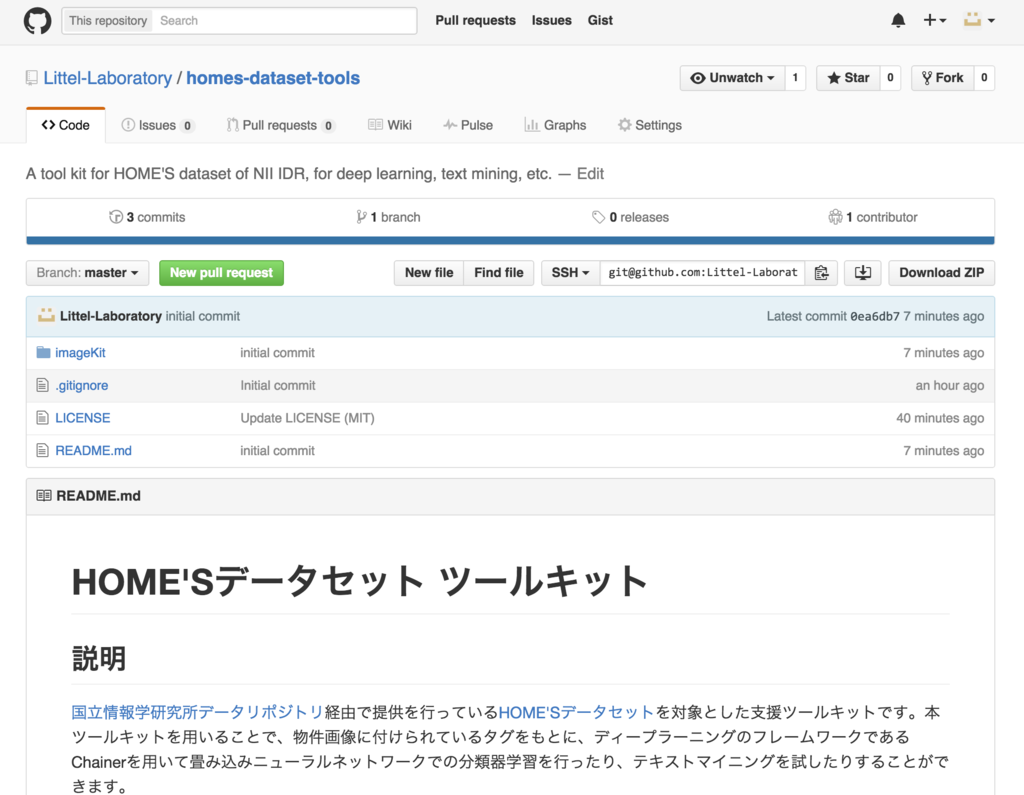This screenshot has width=1024, height=795.
Task: Open Pull requests in top navigation
Action: [475, 20]
